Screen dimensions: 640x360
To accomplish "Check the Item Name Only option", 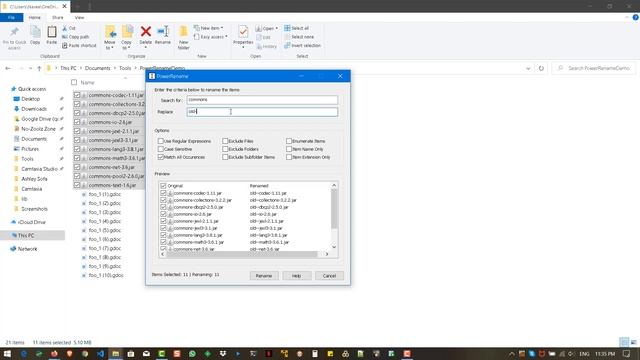I will click(289, 149).
